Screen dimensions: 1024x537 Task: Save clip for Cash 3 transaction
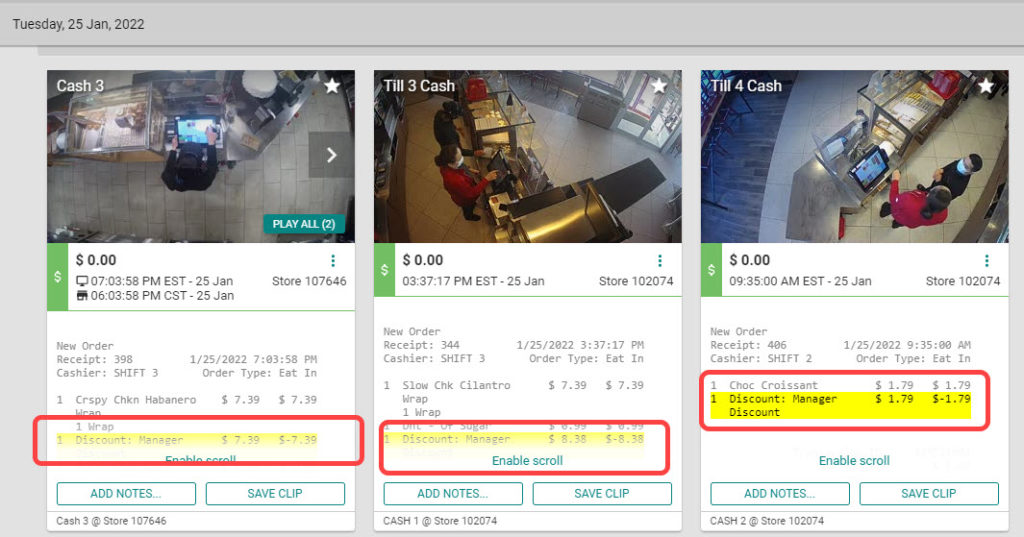(x=275, y=493)
